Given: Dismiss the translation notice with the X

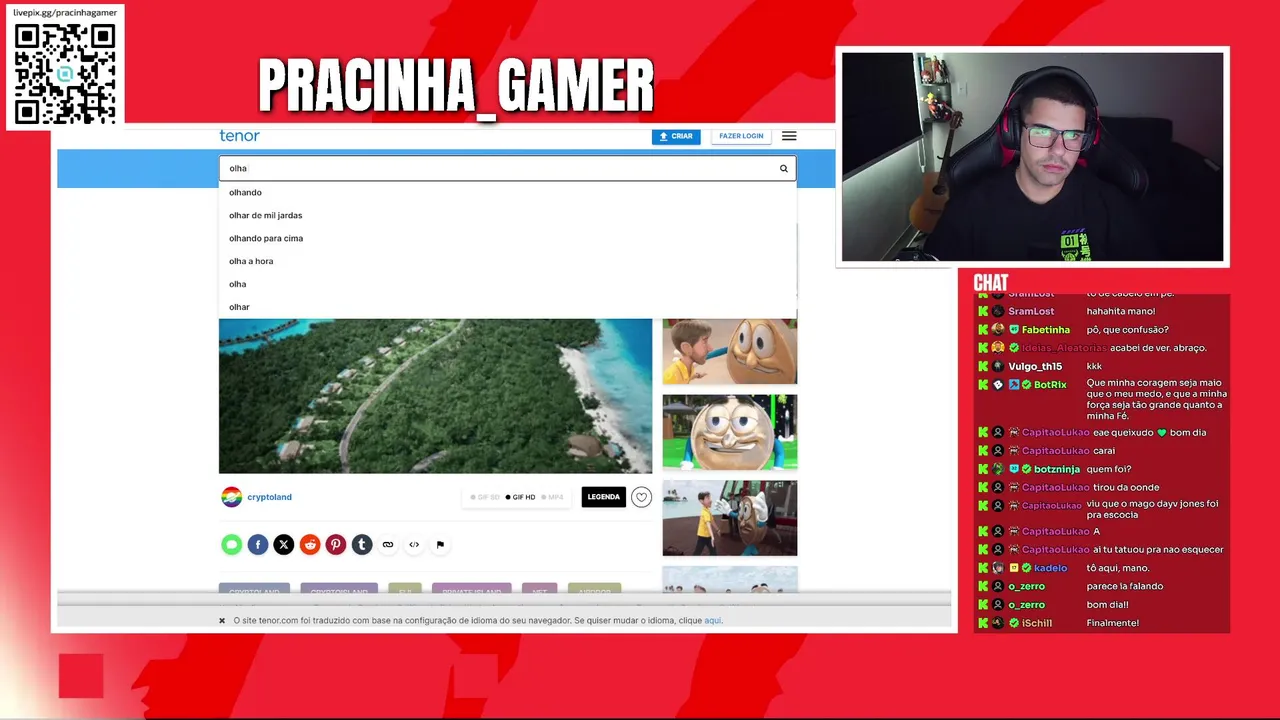Looking at the screenshot, I should click(222, 621).
